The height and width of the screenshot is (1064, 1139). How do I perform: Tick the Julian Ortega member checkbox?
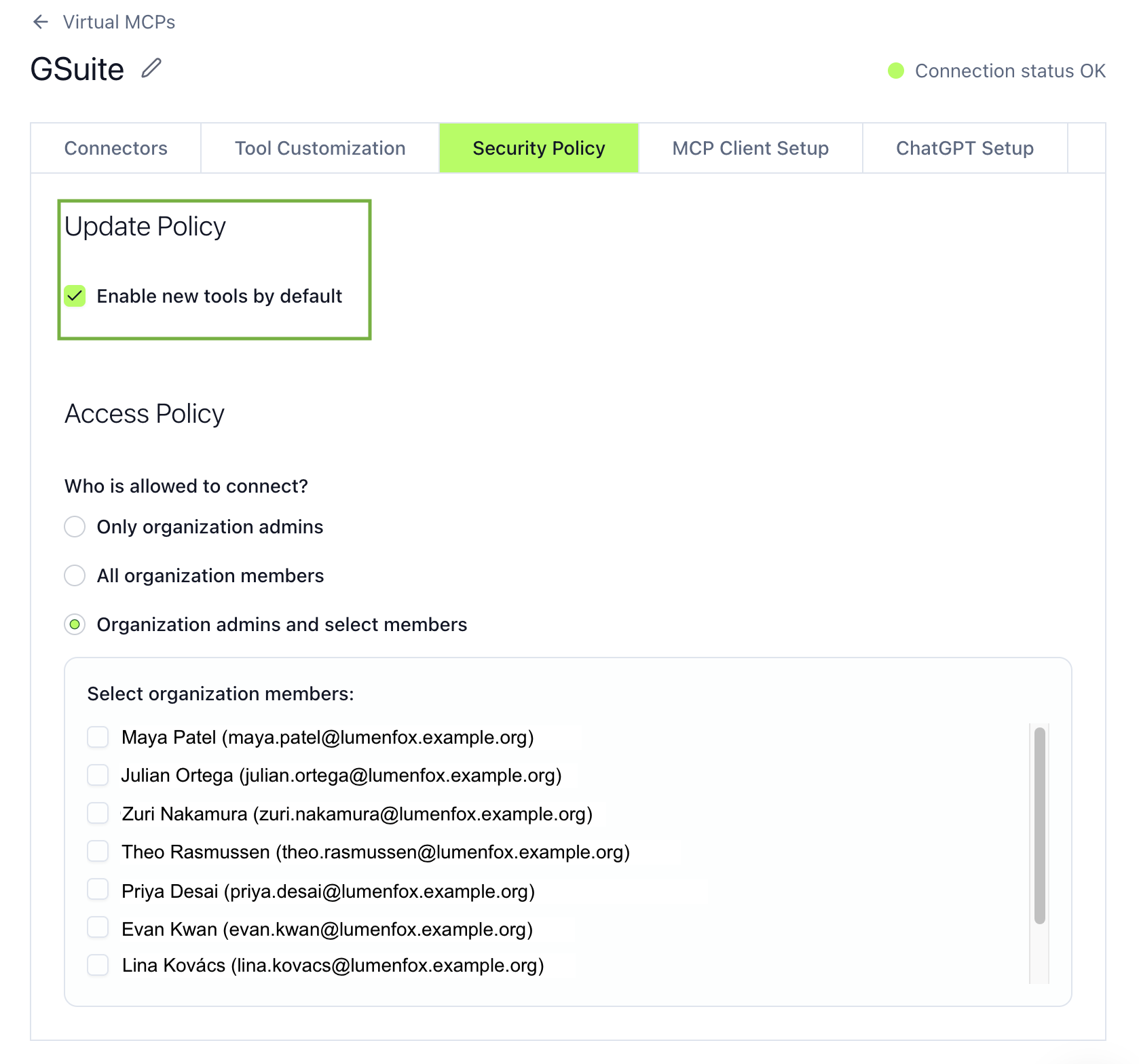point(98,775)
